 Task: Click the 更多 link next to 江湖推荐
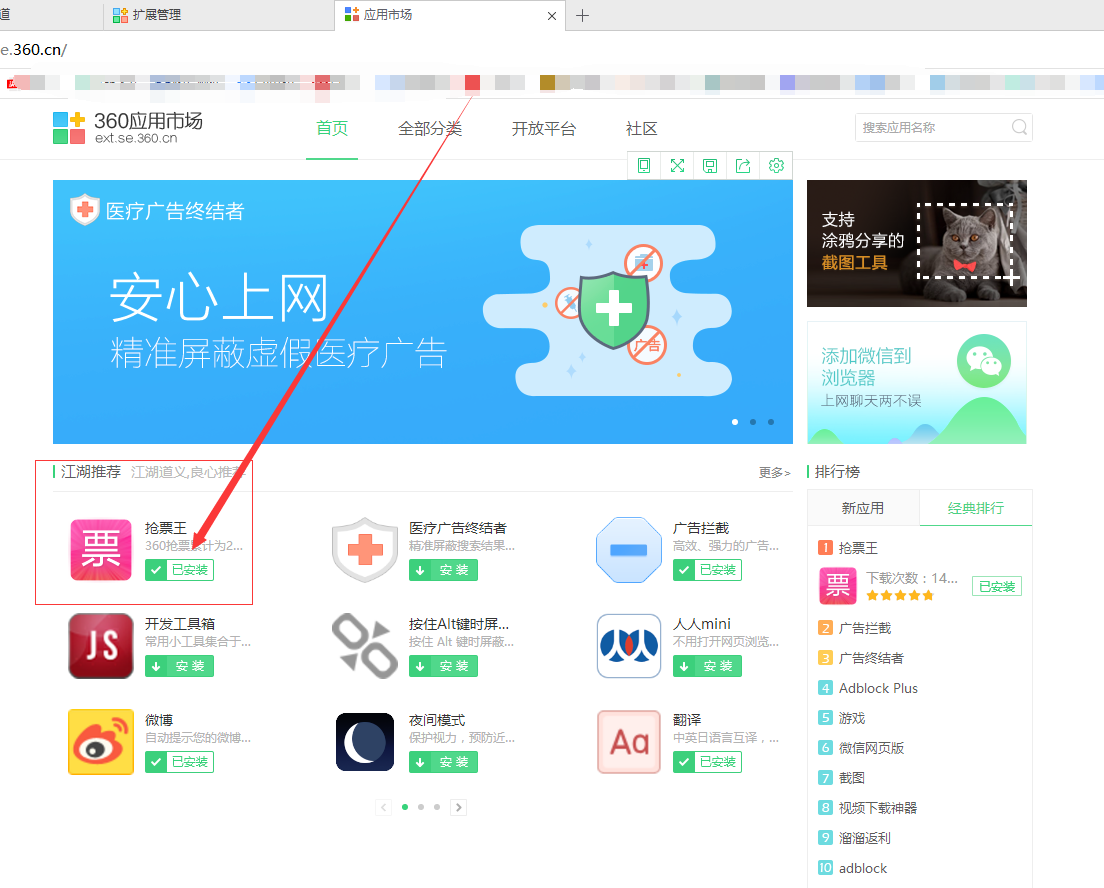point(771,472)
